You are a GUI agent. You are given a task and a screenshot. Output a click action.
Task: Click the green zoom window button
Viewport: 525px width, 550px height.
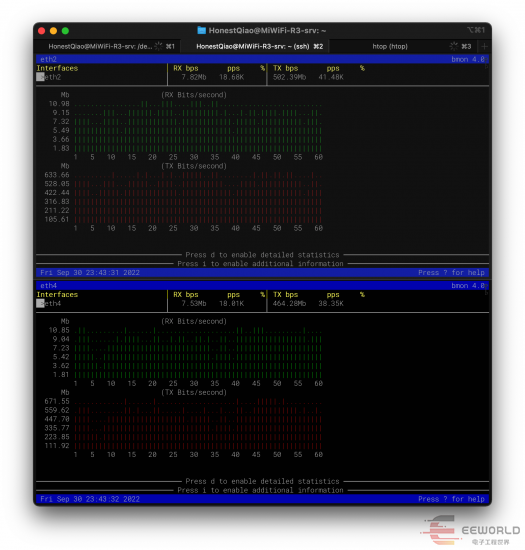65,31
